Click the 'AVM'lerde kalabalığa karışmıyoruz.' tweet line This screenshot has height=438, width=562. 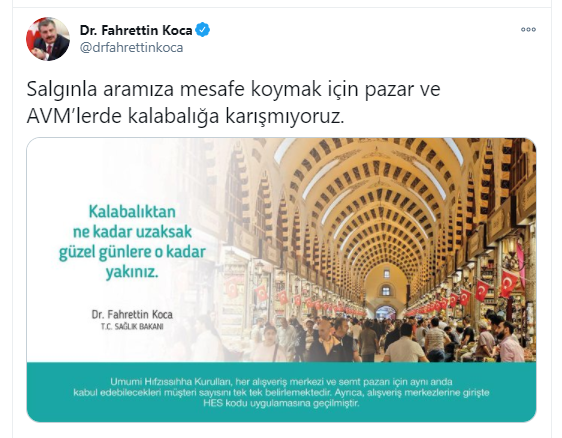pos(185,116)
